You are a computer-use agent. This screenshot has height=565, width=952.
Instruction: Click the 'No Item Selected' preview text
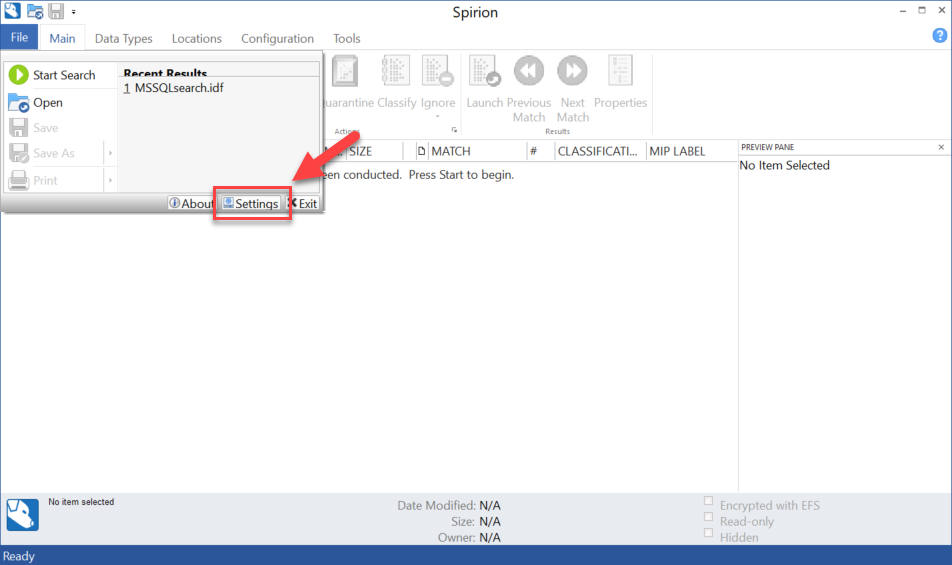coord(784,165)
